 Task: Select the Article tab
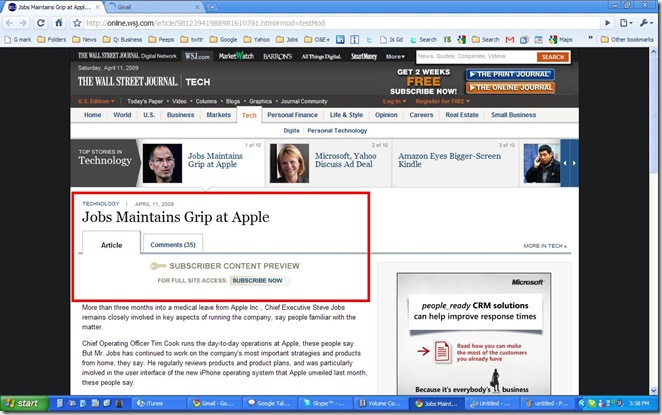111,245
